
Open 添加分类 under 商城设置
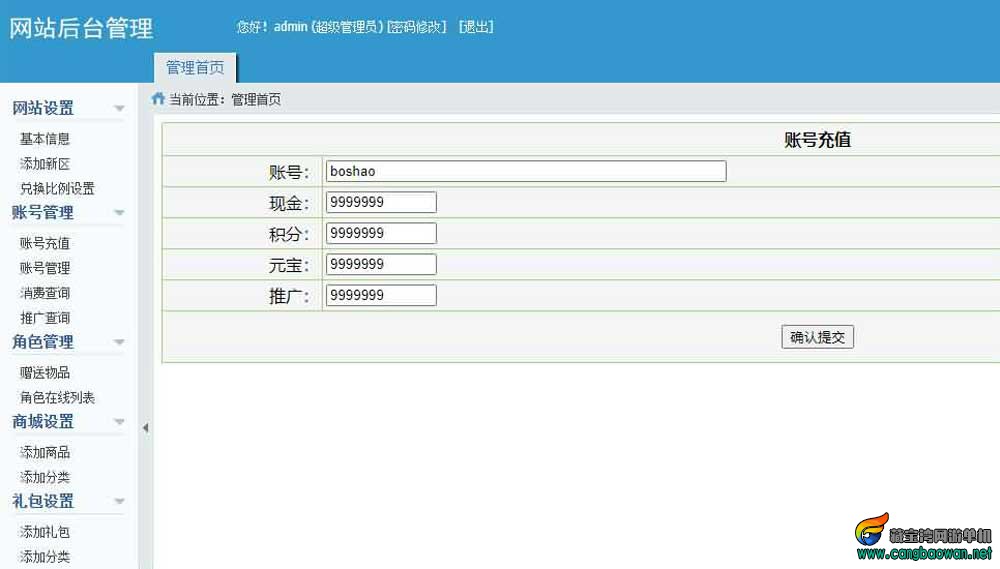pos(45,477)
